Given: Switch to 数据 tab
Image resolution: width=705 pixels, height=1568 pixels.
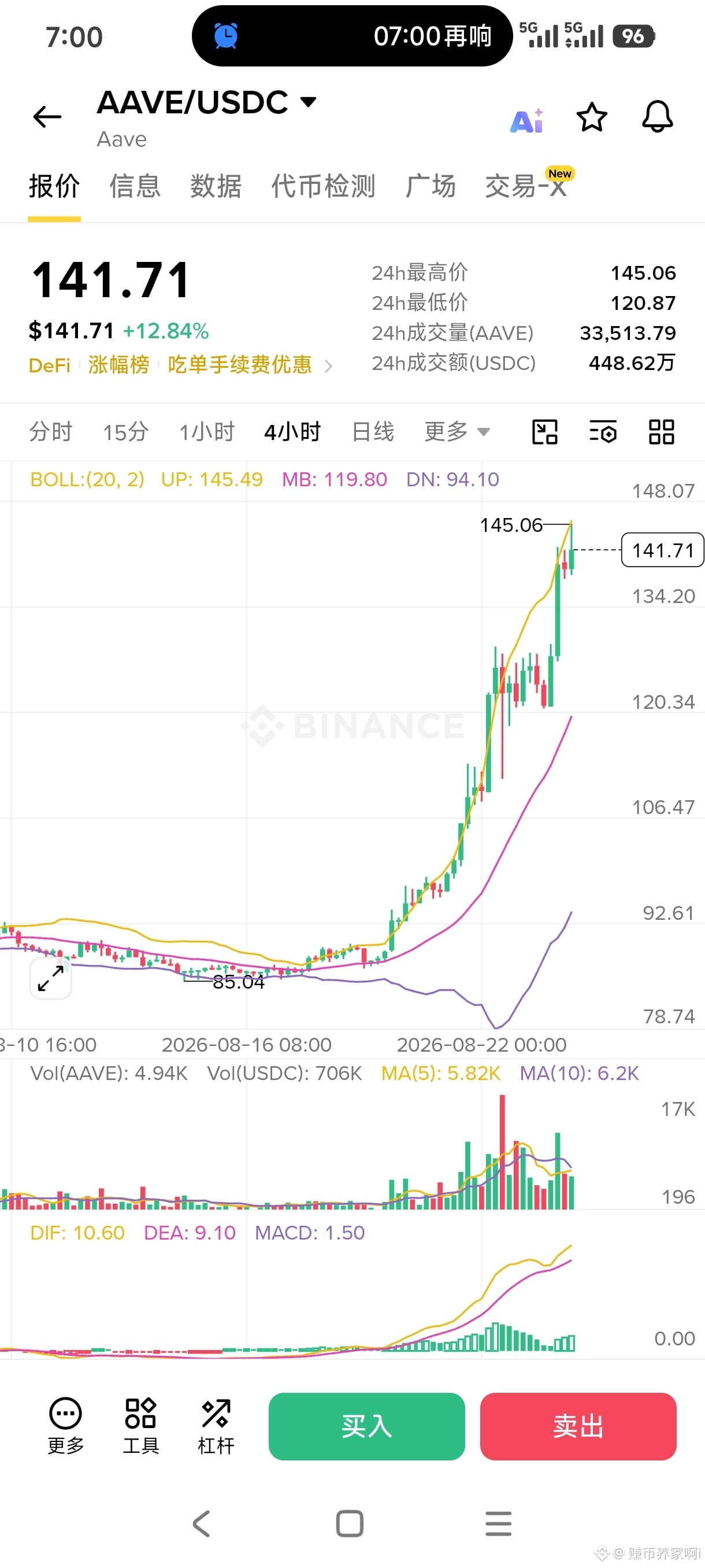Looking at the screenshot, I should point(216,186).
